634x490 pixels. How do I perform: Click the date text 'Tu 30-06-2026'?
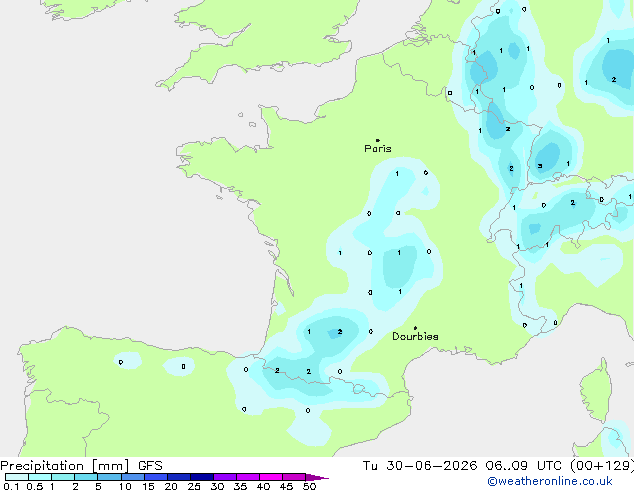pyautogui.click(x=420, y=466)
